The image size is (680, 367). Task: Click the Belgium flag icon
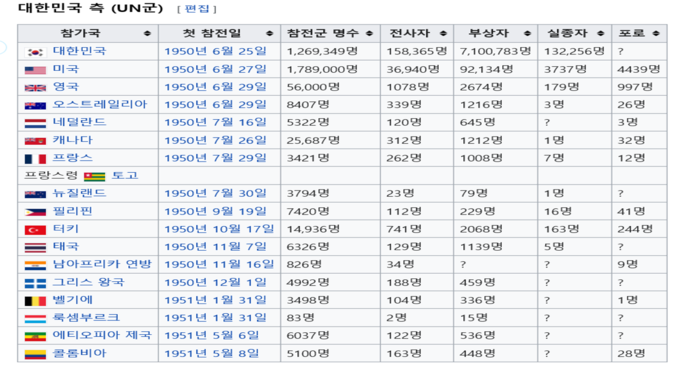coord(35,301)
